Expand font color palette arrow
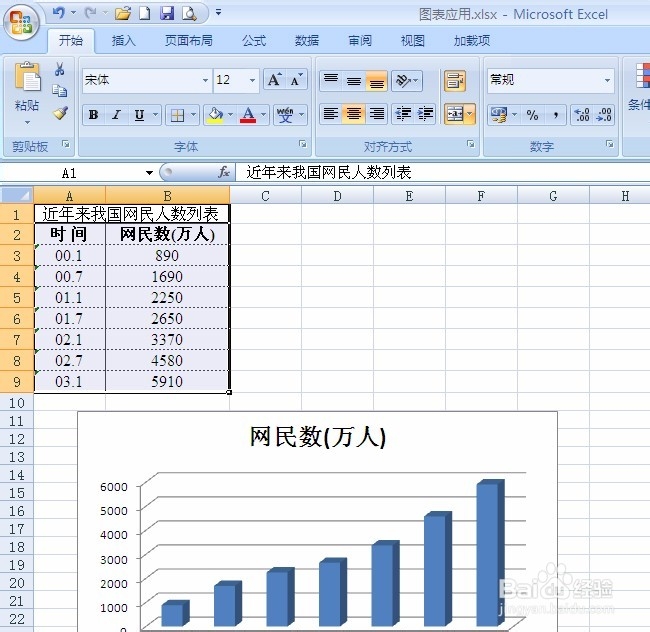 (x=263, y=115)
